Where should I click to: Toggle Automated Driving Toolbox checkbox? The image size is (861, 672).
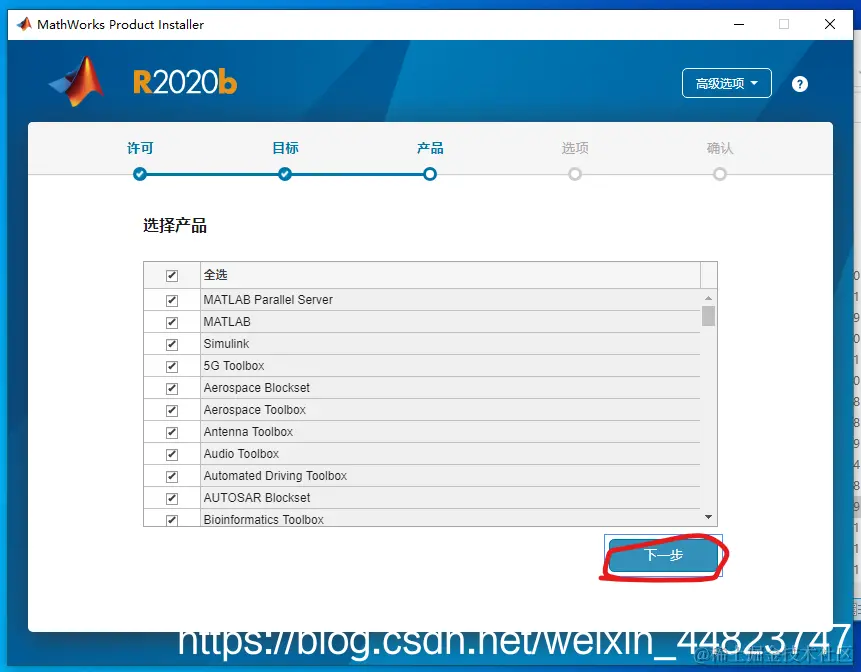pos(172,476)
